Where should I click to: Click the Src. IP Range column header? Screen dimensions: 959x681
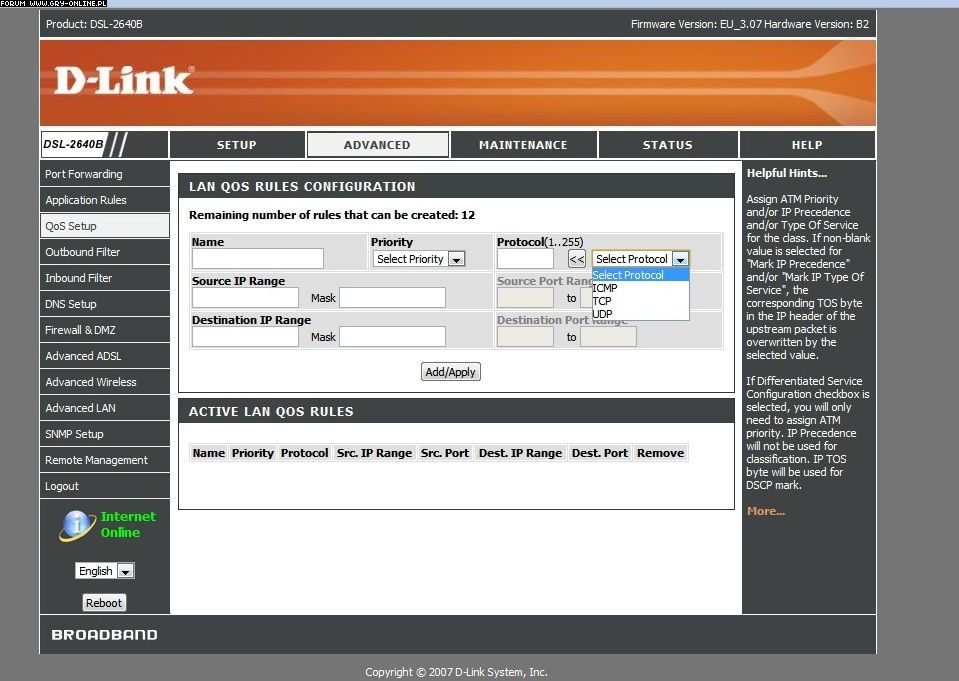374,453
